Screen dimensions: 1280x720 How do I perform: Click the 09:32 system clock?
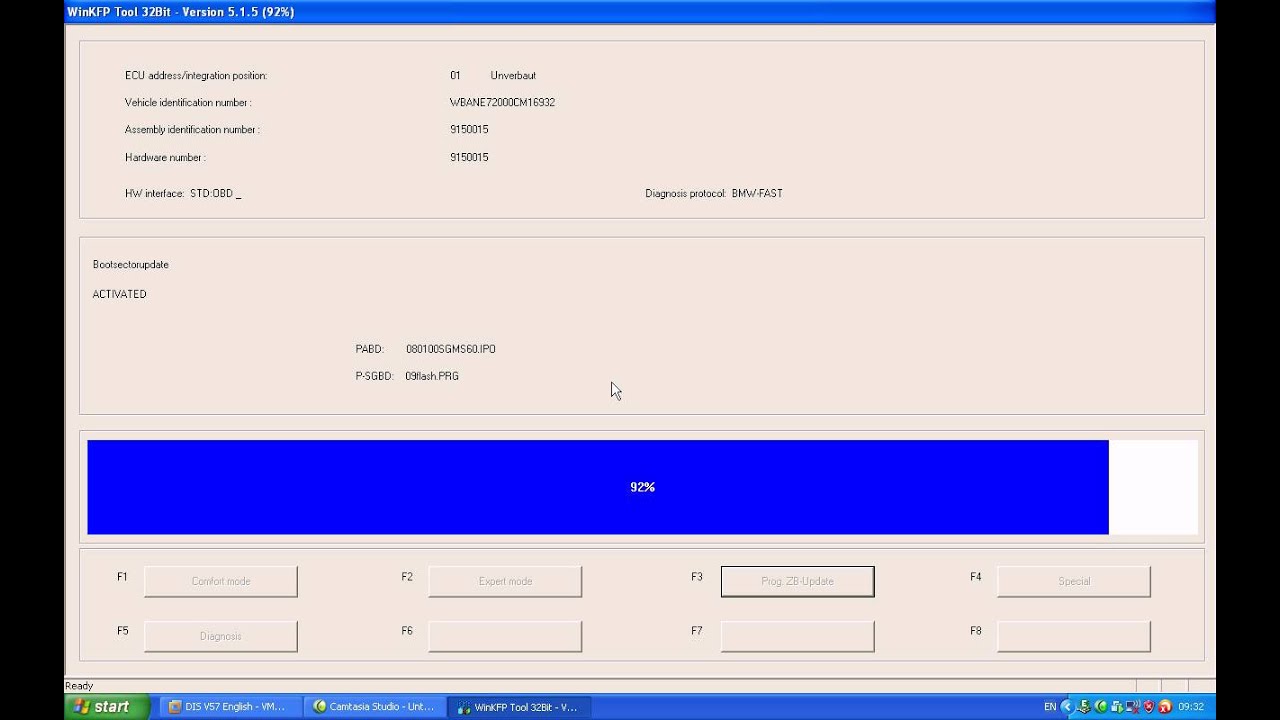[1191, 707]
